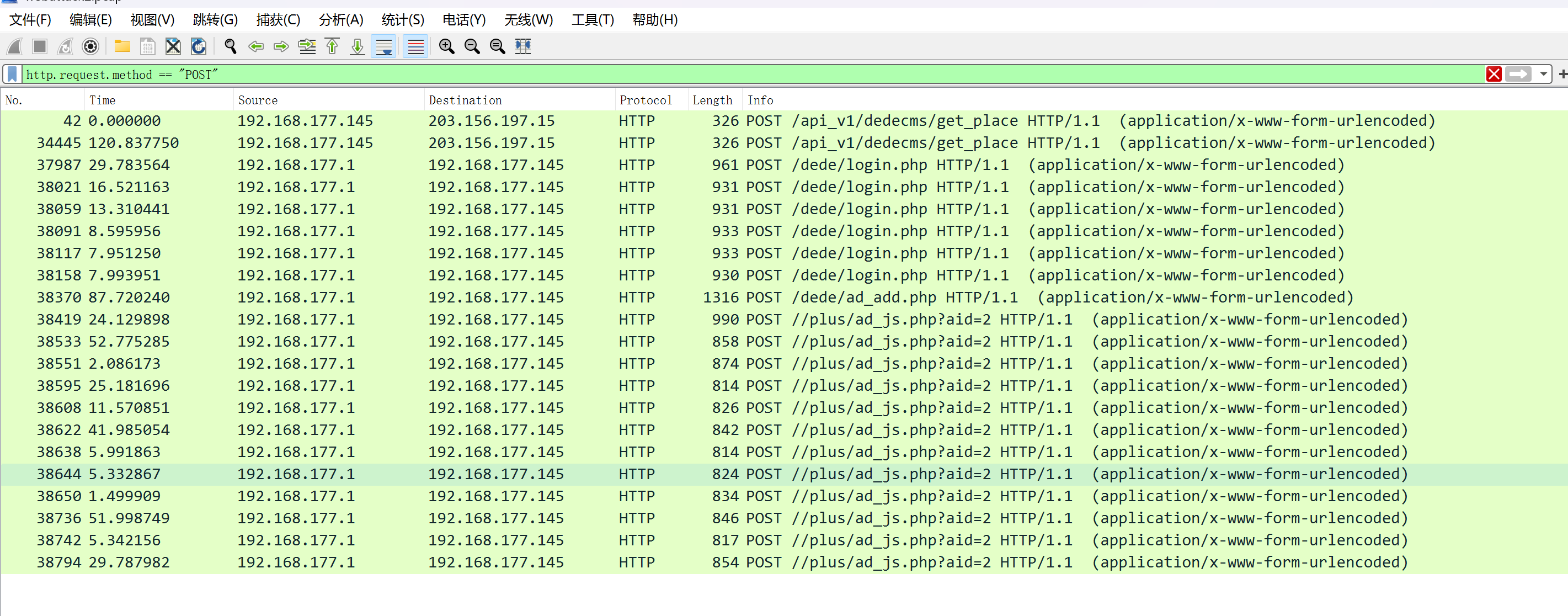This screenshot has height=616, width=1568.
Task: Select packet 38736 with length 846
Action: pyautogui.click(x=784, y=518)
